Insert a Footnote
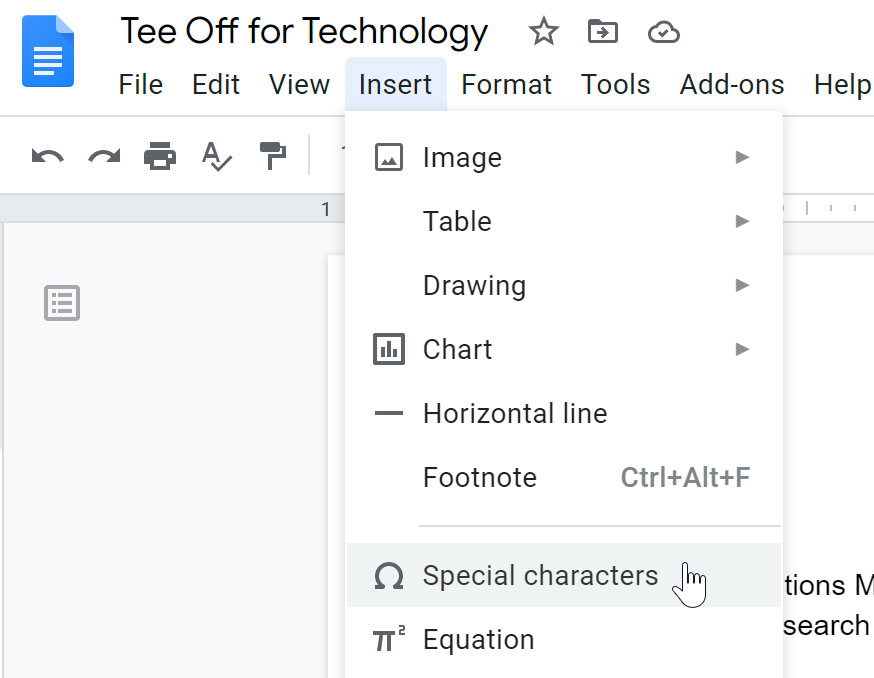 (564, 477)
